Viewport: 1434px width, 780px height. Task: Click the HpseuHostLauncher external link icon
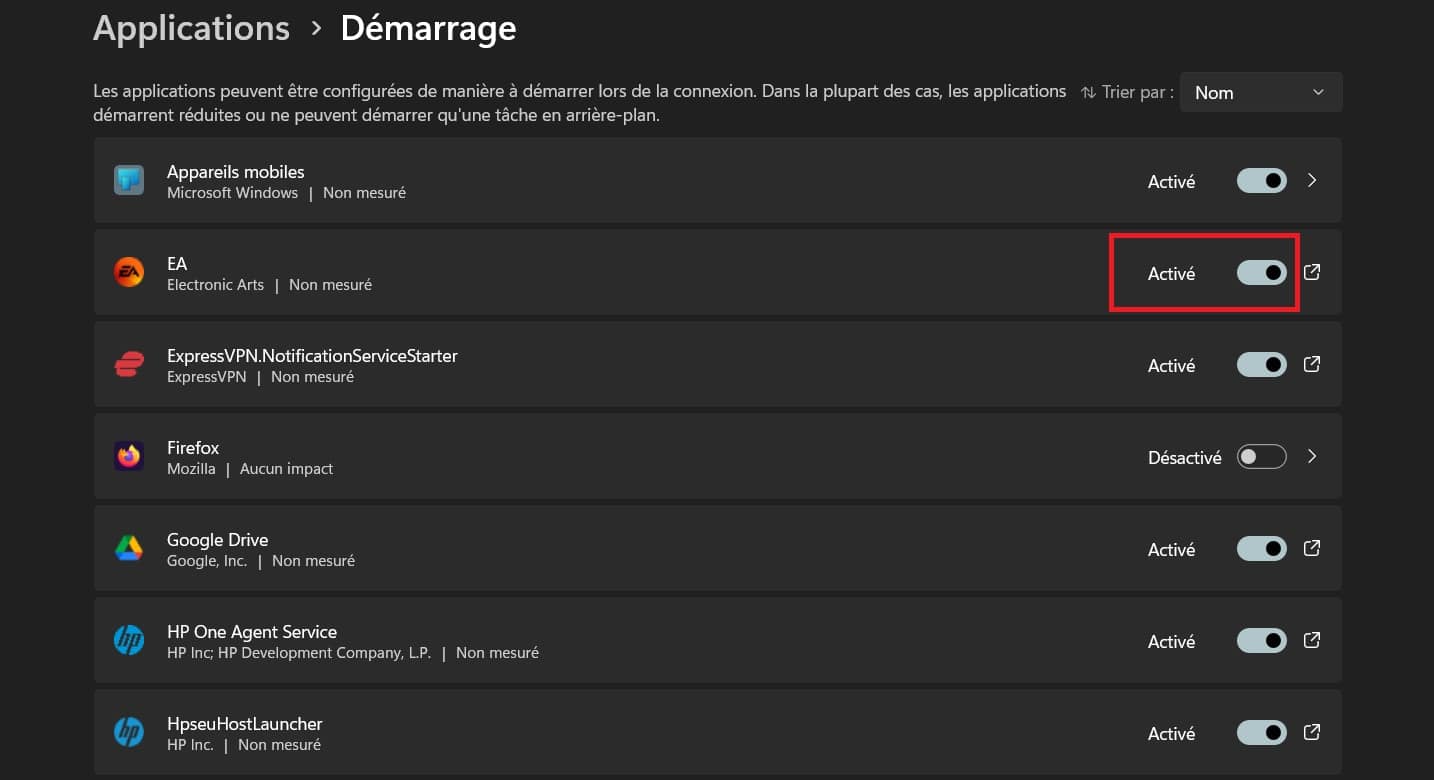click(1311, 732)
